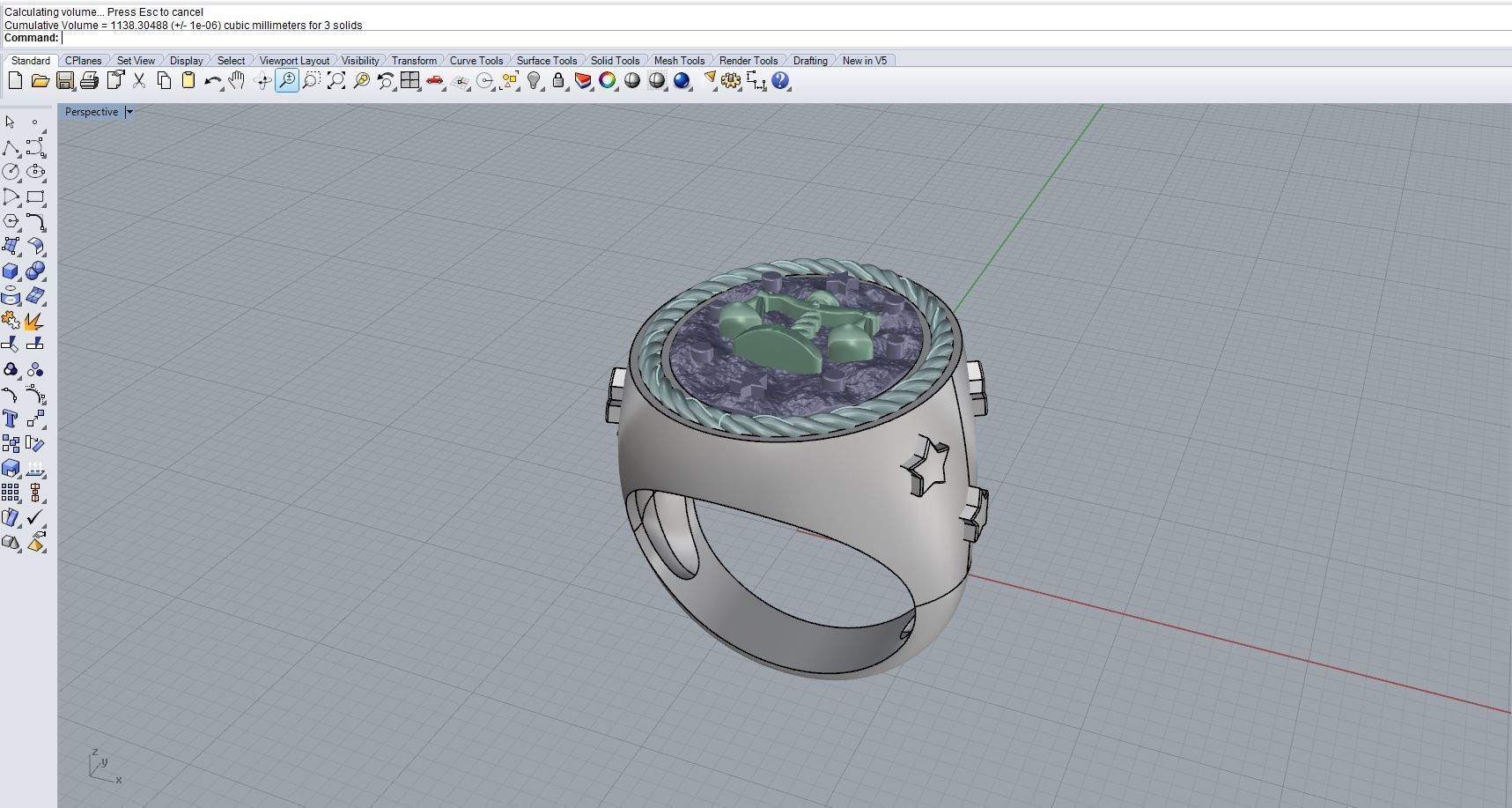This screenshot has width=1512, height=808.
Task: Cut selection with the scissors icon
Action: click(x=139, y=81)
